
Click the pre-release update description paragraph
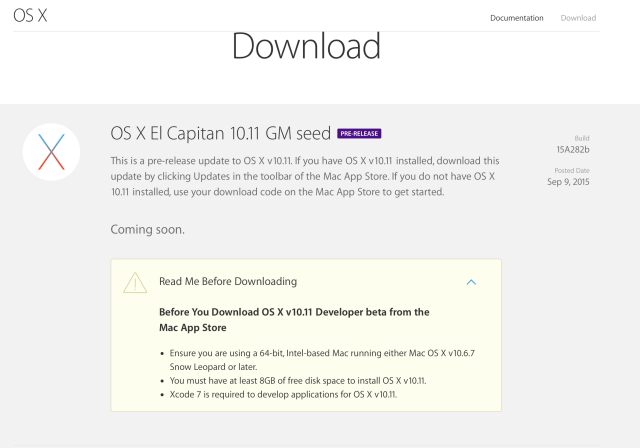[x=305, y=176]
